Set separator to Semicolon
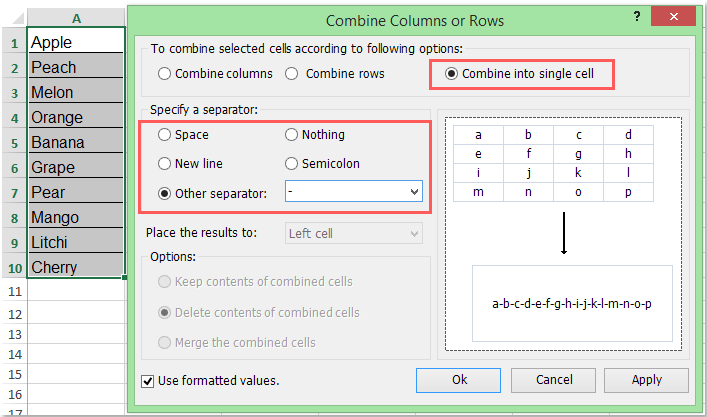The width and height of the screenshot is (707, 417). pos(292,163)
